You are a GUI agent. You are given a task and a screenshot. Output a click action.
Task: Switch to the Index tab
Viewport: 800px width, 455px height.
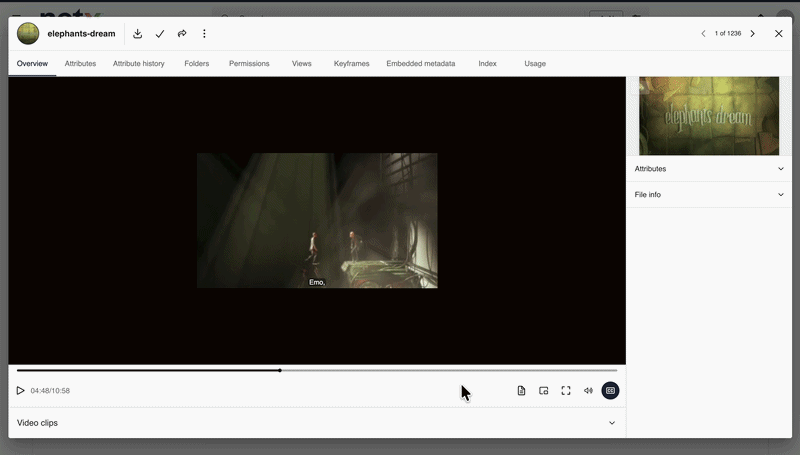pos(487,64)
